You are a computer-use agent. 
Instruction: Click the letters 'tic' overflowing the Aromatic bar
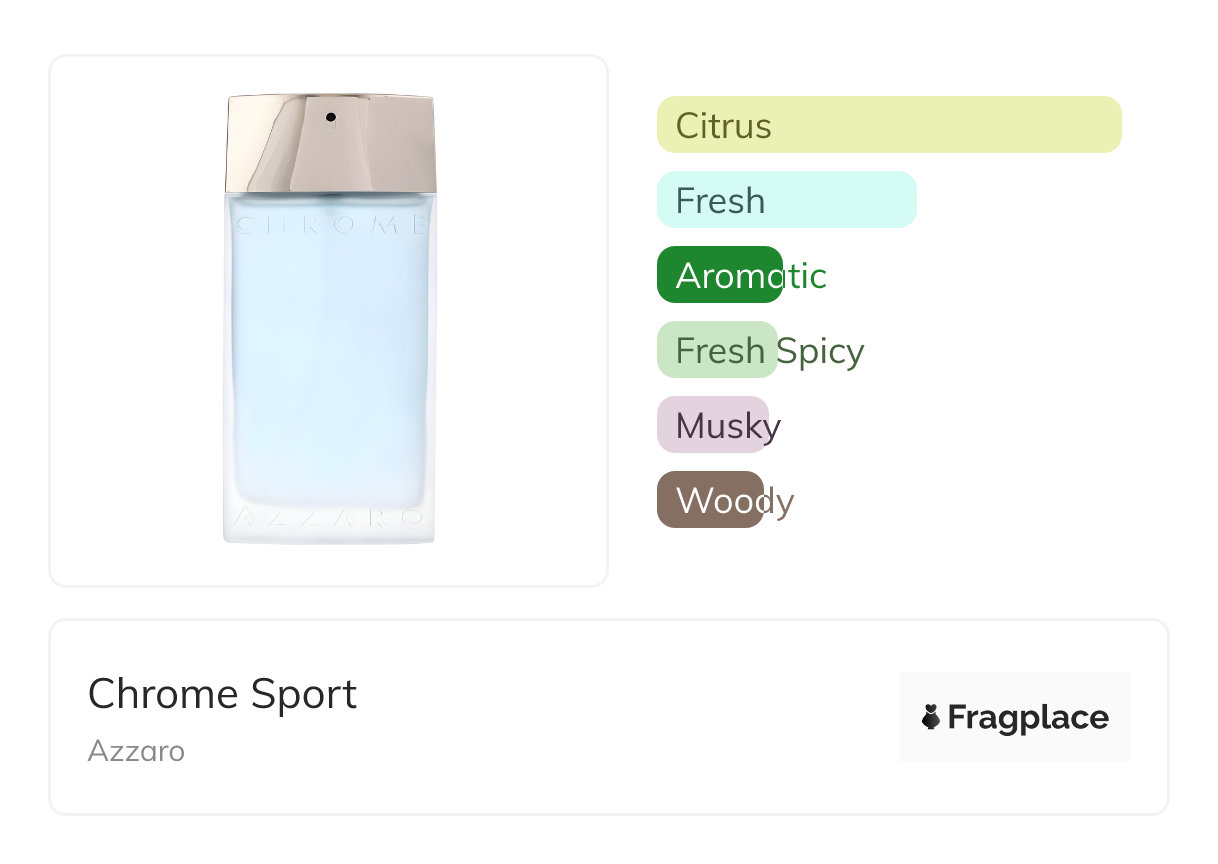click(x=805, y=276)
